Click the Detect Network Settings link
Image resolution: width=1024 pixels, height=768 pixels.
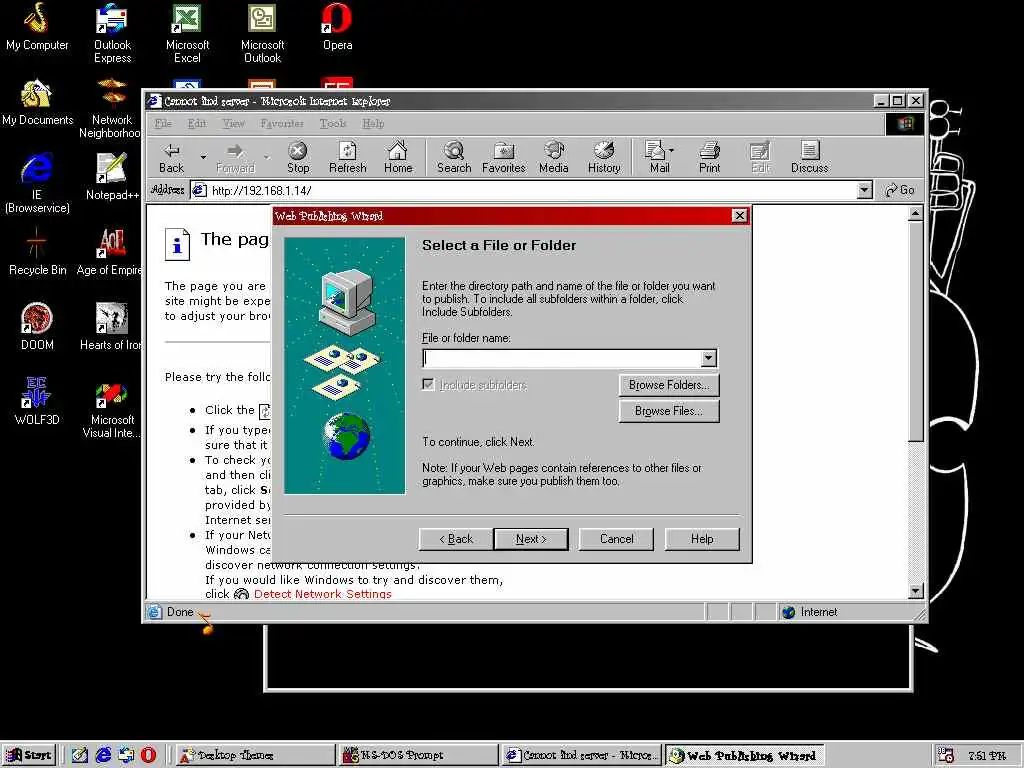pyautogui.click(x=323, y=594)
